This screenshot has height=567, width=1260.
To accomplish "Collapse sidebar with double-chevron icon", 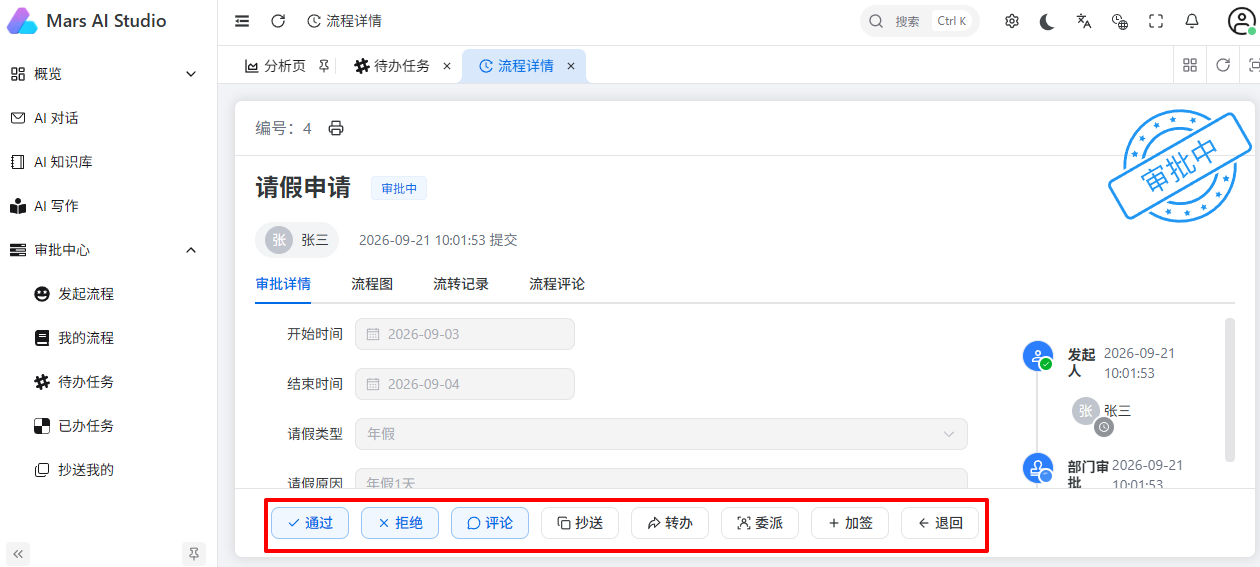I will [x=18, y=553].
